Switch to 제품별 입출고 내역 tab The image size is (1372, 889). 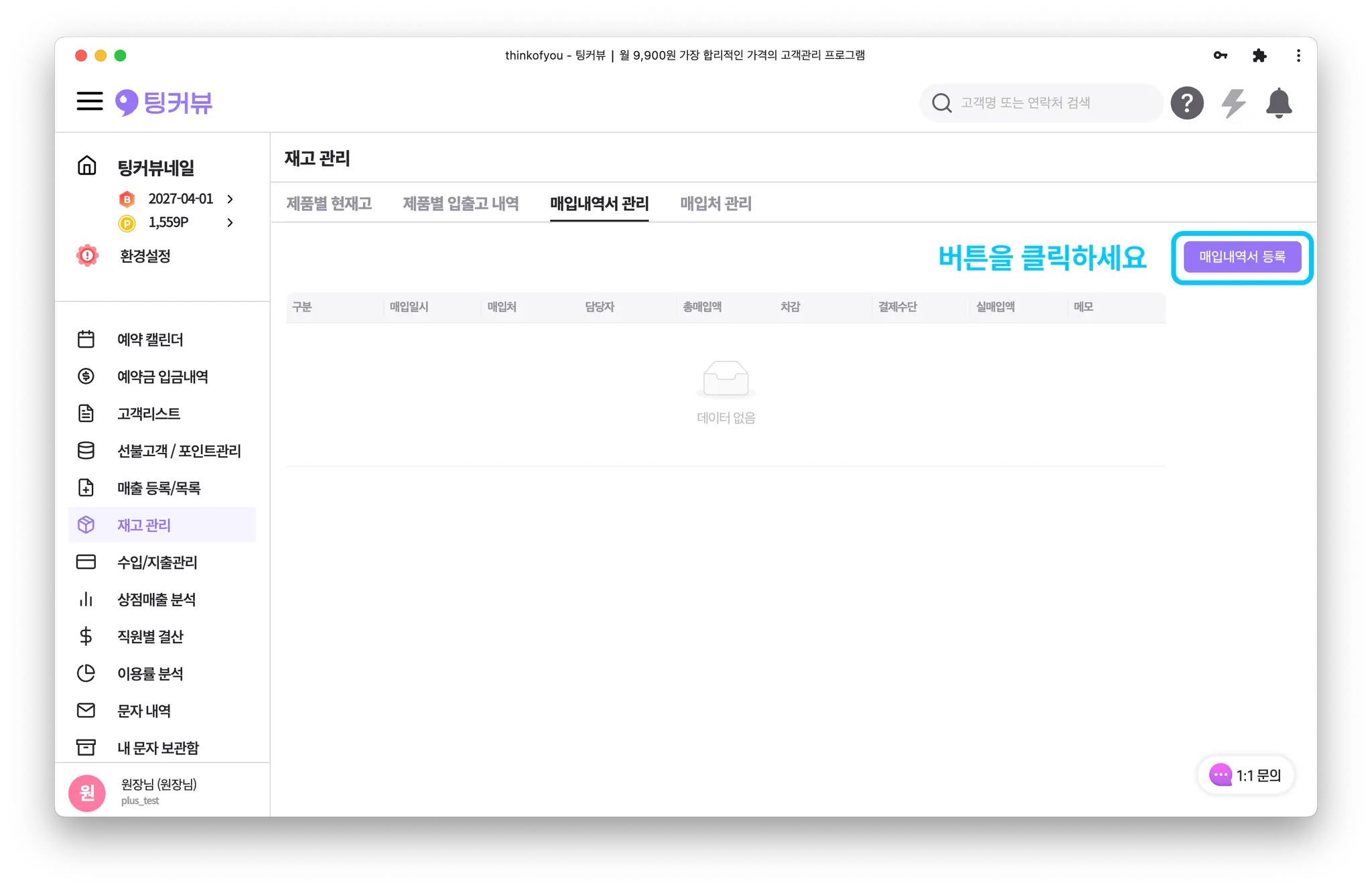click(x=461, y=204)
